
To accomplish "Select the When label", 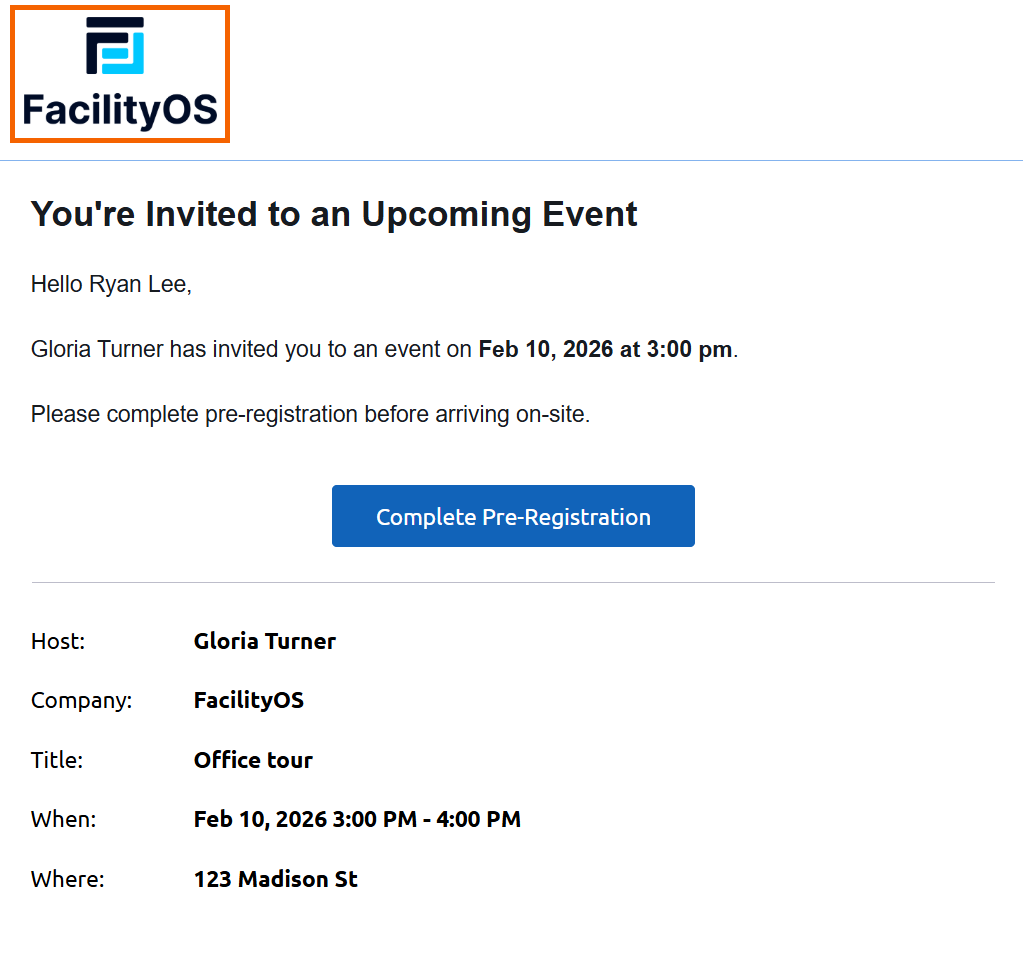I will click(x=63, y=819).
